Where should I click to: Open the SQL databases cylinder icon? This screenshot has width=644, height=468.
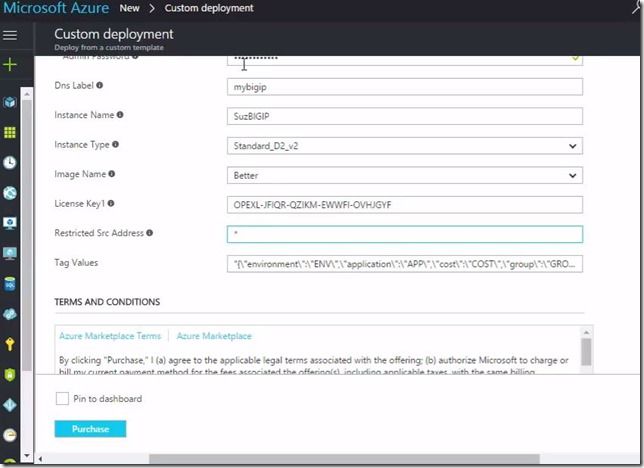10,284
